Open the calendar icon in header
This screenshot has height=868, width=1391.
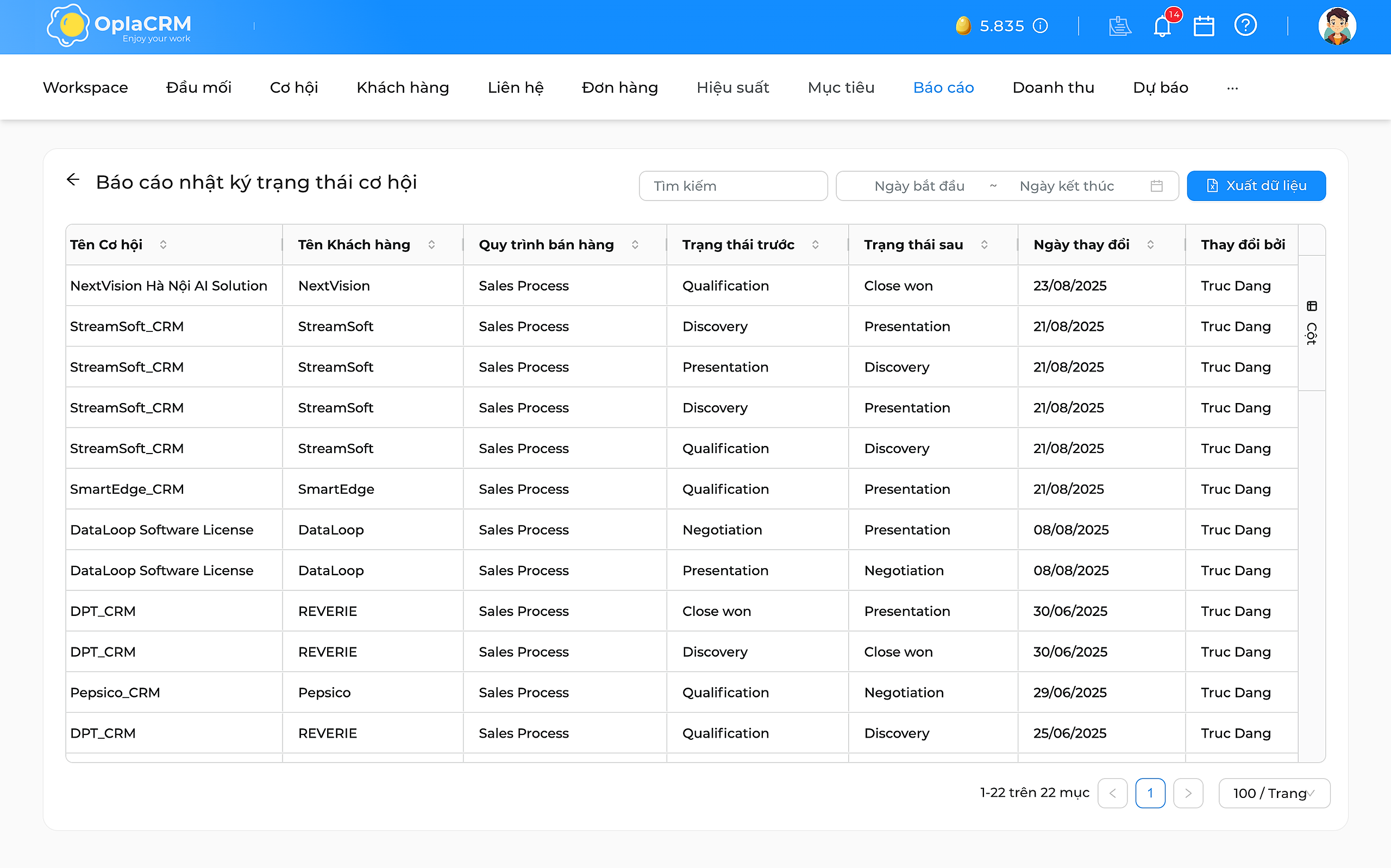click(1204, 26)
